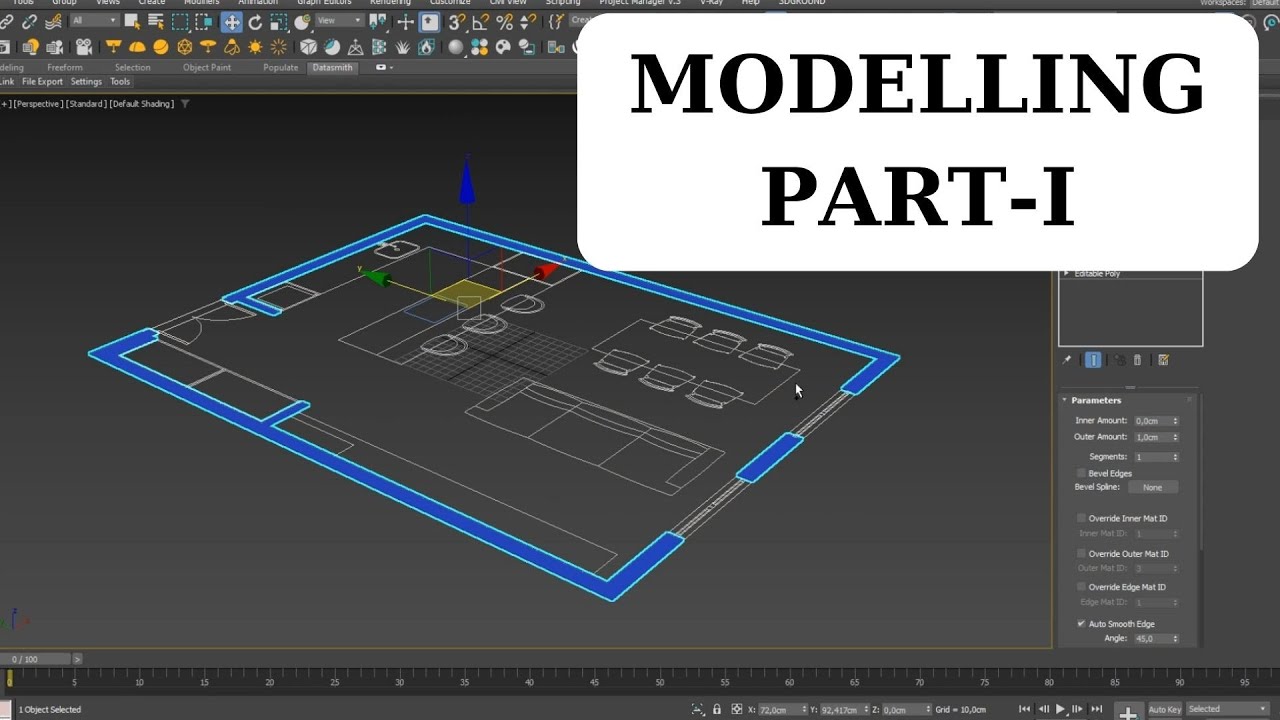This screenshot has width=1280, height=720.
Task: Expand the Editable Poly stack entry
Action: [x=1067, y=273]
